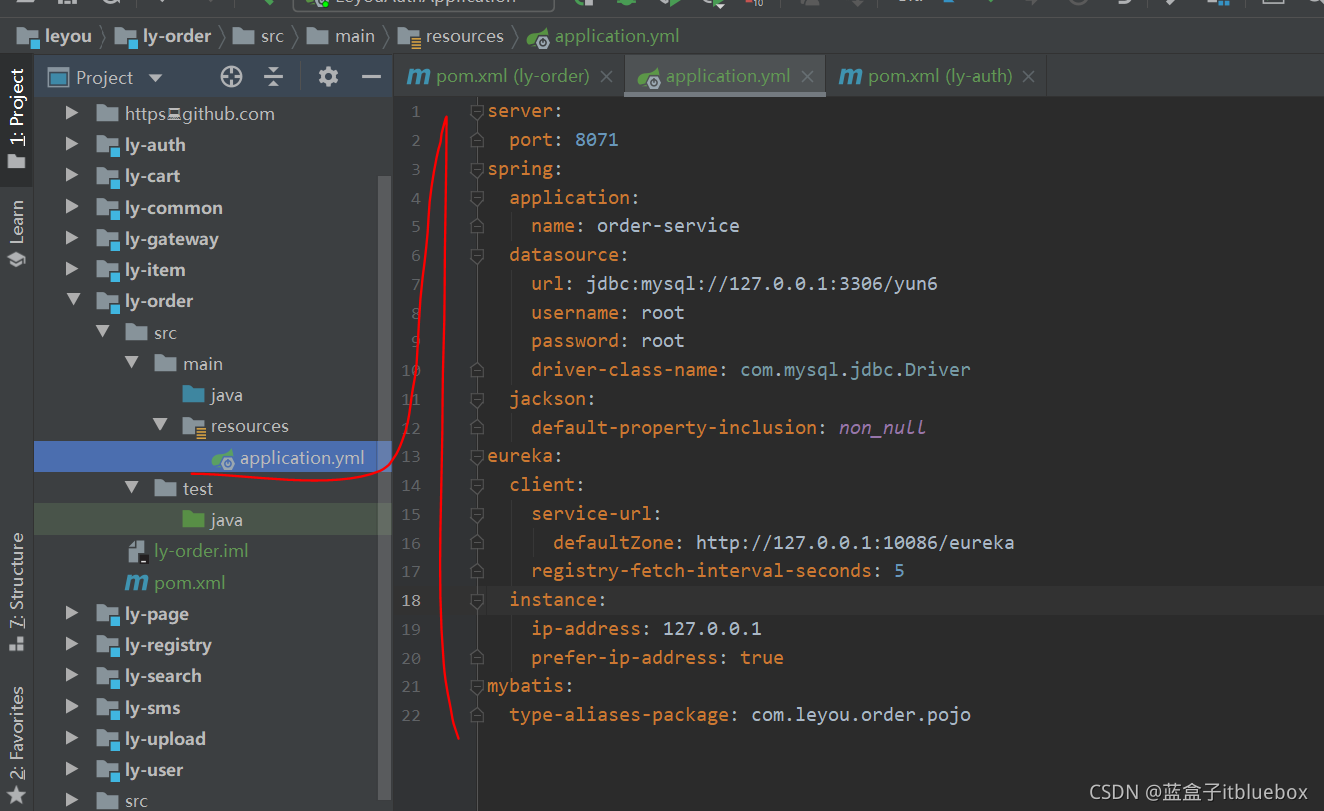The image size is (1324, 811).
Task: Collapse the test folder node
Action: pos(131,489)
